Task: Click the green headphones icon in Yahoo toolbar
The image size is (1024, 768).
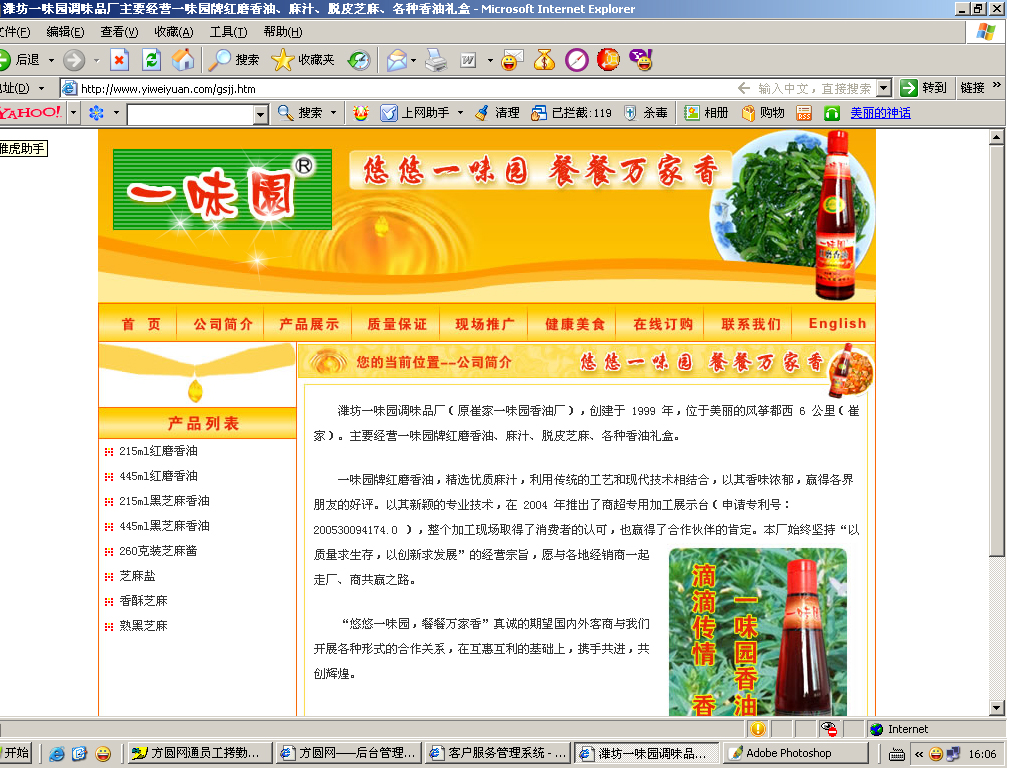Action: (x=832, y=113)
